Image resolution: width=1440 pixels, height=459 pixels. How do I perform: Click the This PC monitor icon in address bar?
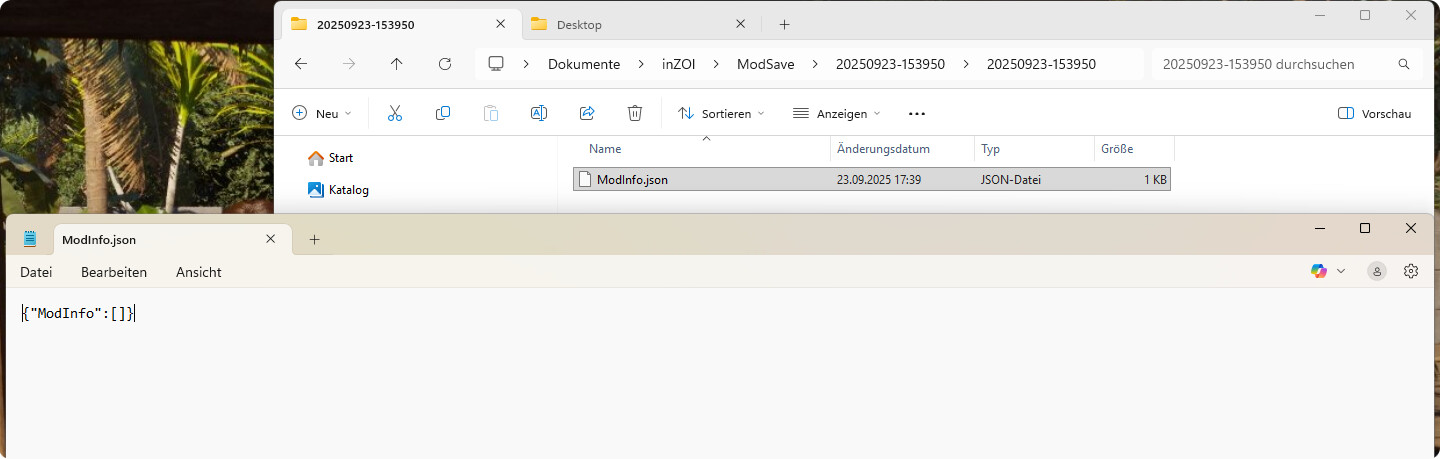[x=496, y=64]
